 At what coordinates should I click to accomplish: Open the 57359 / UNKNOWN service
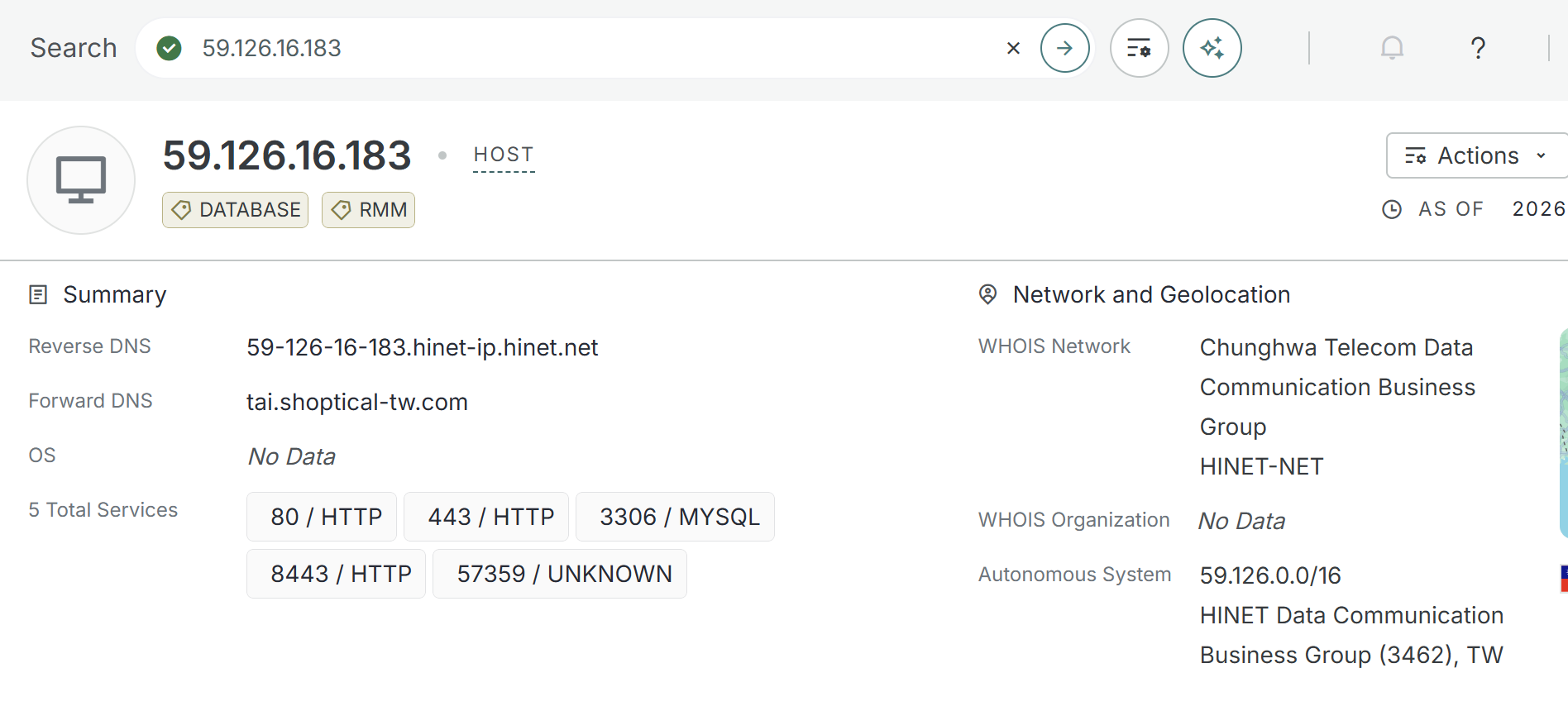(x=560, y=574)
